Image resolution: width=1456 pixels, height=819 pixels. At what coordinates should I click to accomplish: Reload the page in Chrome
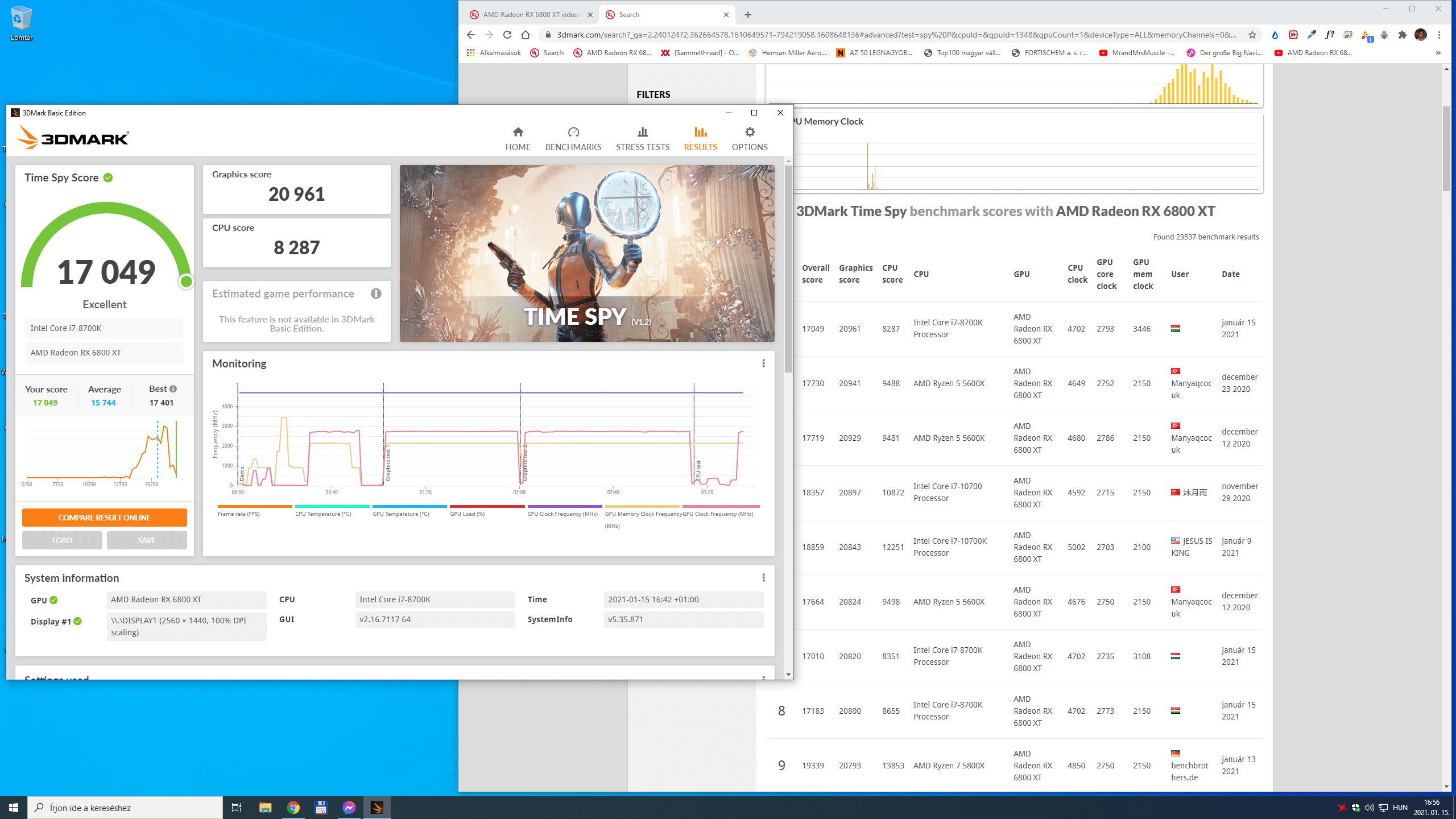pos(507,35)
